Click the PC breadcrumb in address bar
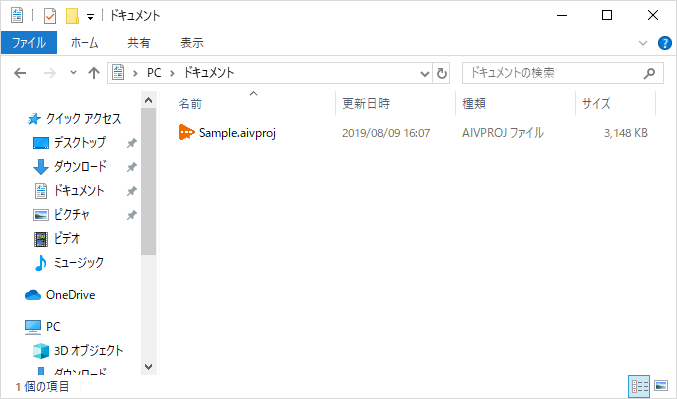Screen dimensions: 677x399 coord(154,73)
